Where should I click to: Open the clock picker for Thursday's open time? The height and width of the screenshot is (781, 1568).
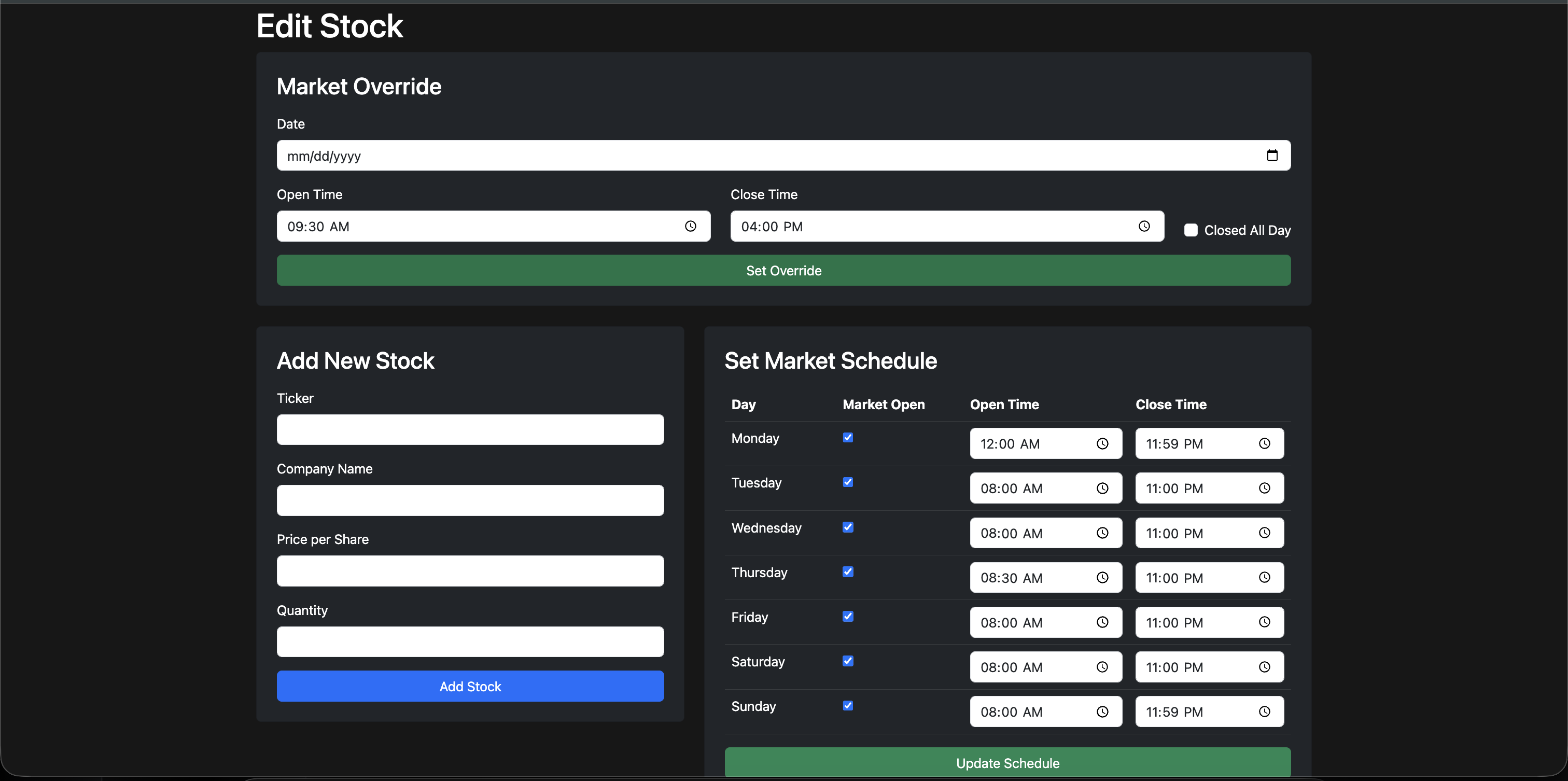point(1103,577)
